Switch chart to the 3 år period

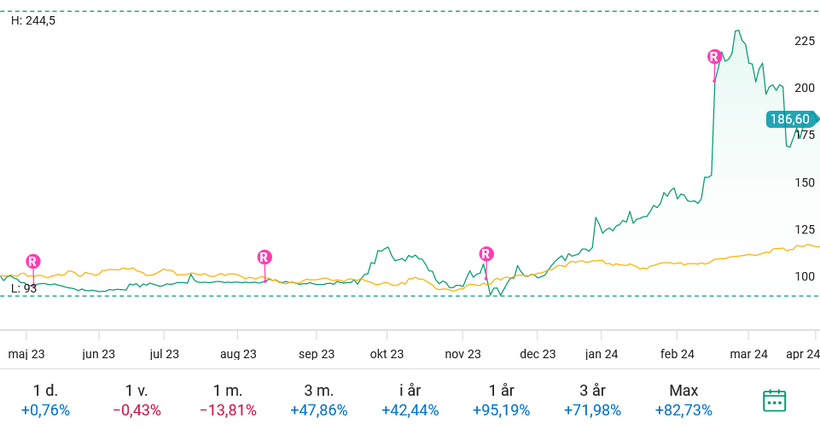593,400
